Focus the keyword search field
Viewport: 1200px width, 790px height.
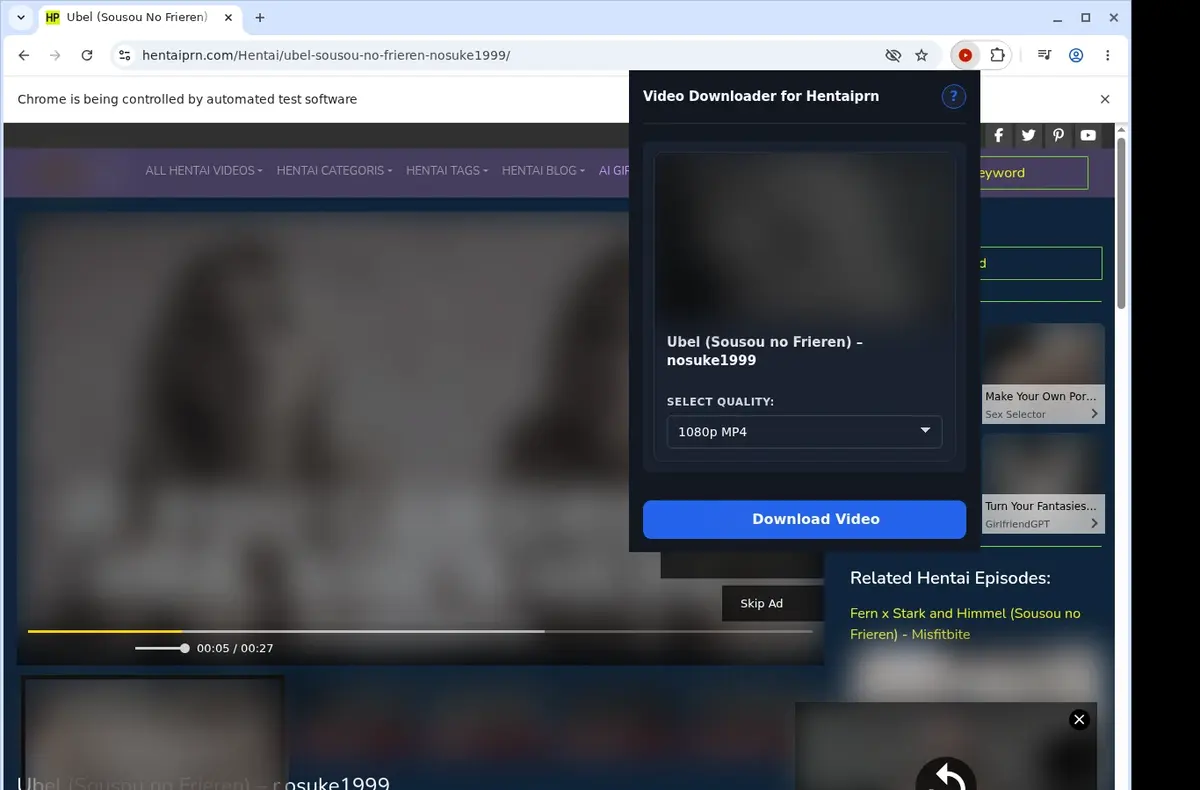(1033, 173)
